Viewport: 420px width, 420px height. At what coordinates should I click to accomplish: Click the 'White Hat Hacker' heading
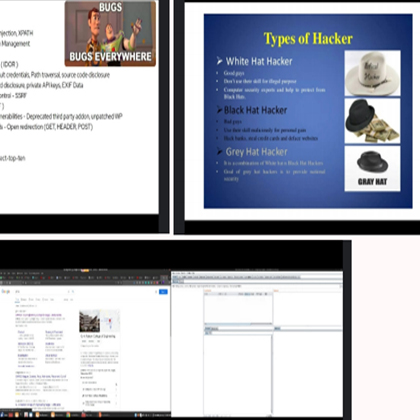click(x=259, y=61)
